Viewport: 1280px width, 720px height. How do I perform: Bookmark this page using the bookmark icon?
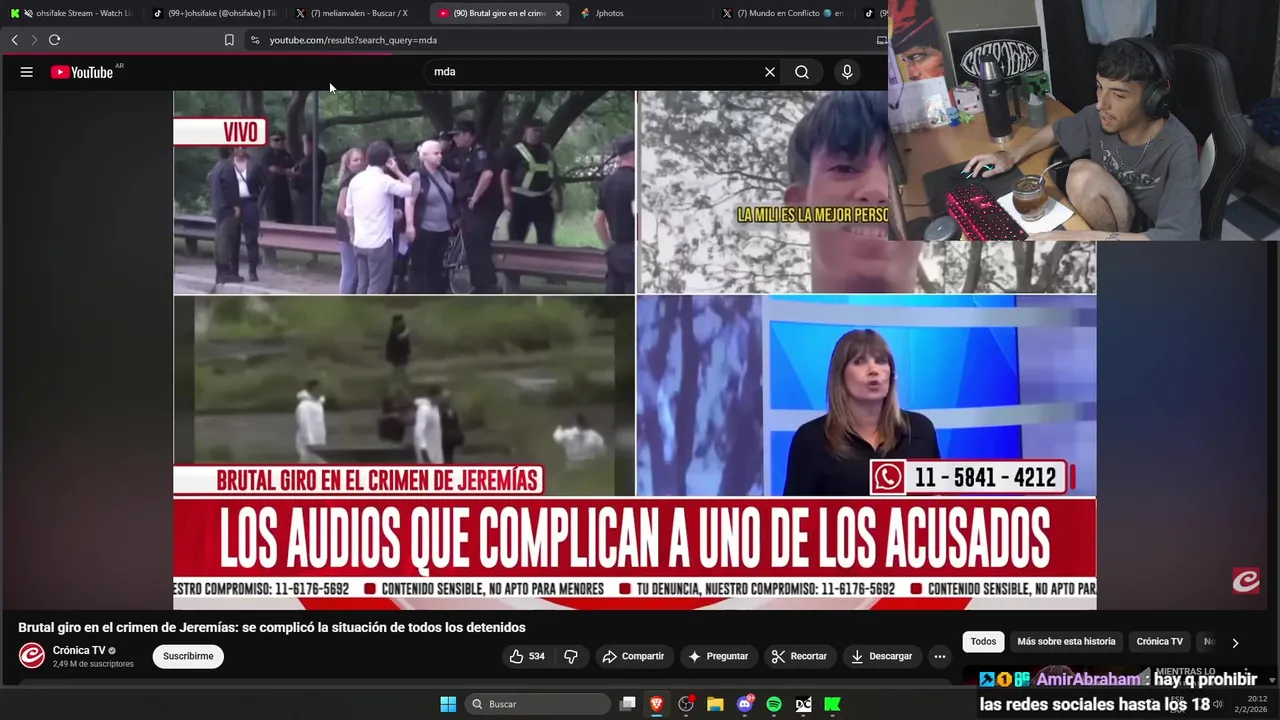[x=229, y=40]
